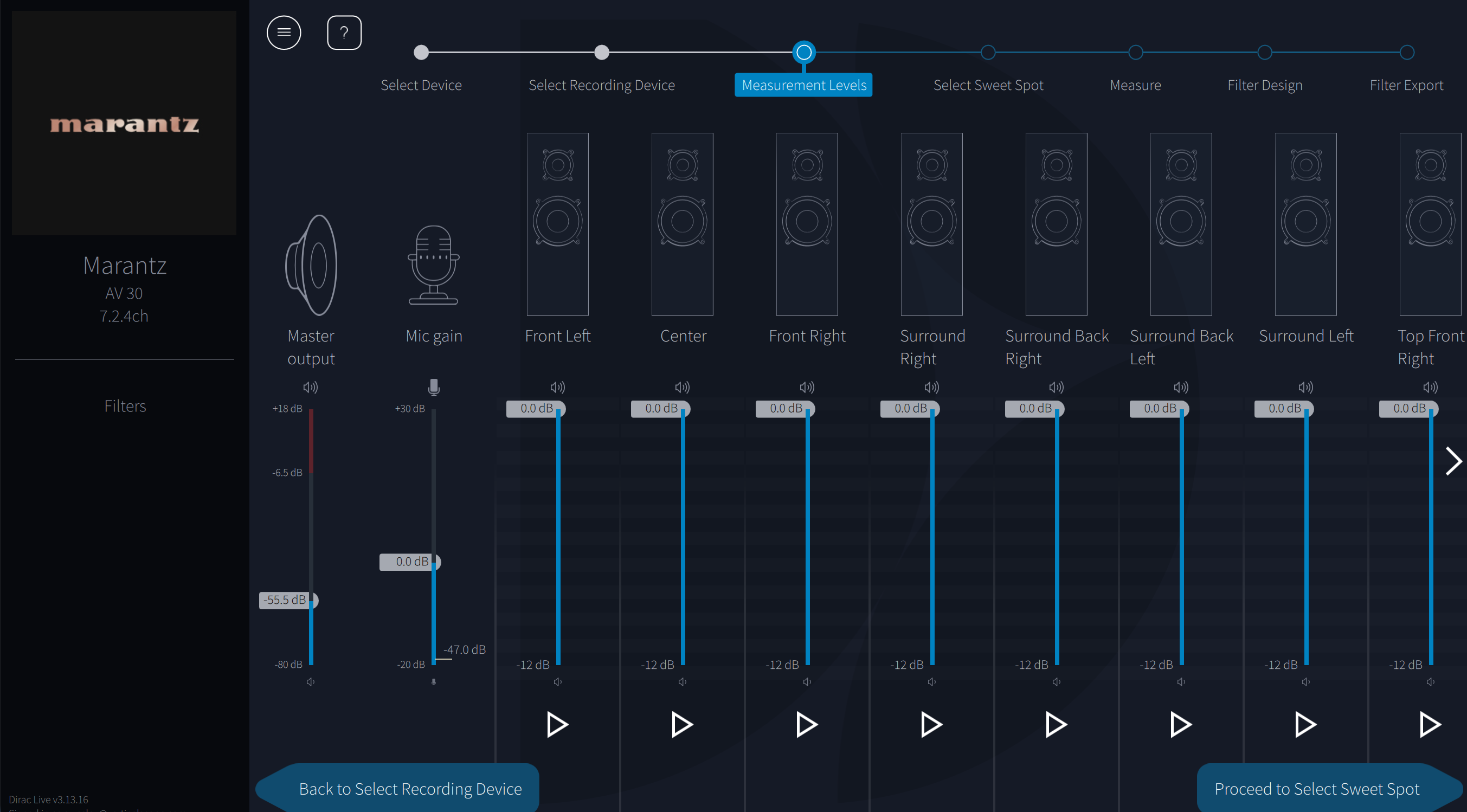
Task: Click the Master output loudspeaker icon
Action: [x=311, y=265]
